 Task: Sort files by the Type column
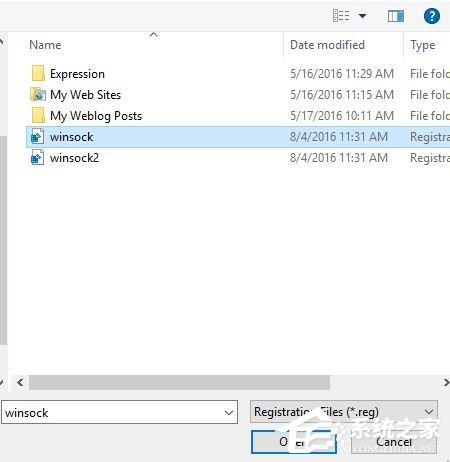[x=422, y=45]
